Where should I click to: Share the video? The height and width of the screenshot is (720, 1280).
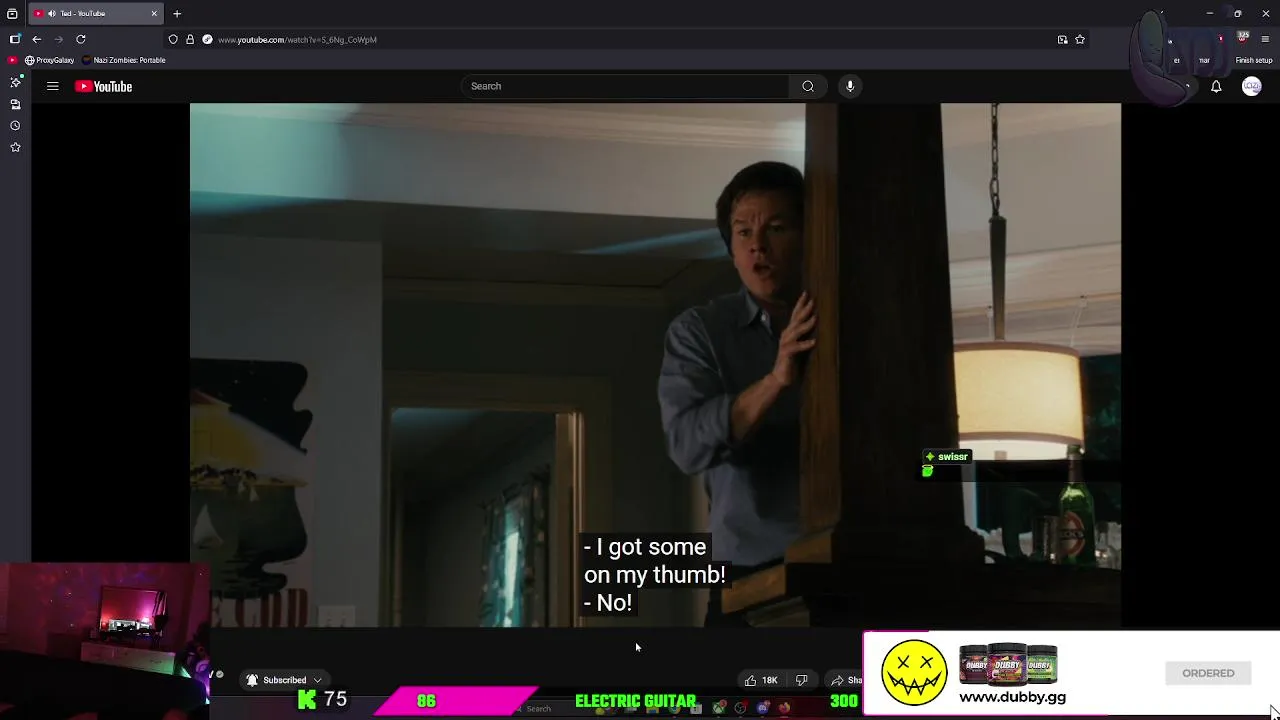tap(846, 680)
